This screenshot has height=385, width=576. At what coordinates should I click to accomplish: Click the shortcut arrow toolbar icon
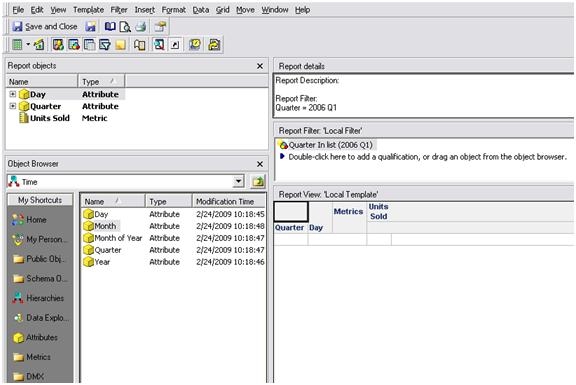(x=175, y=44)
